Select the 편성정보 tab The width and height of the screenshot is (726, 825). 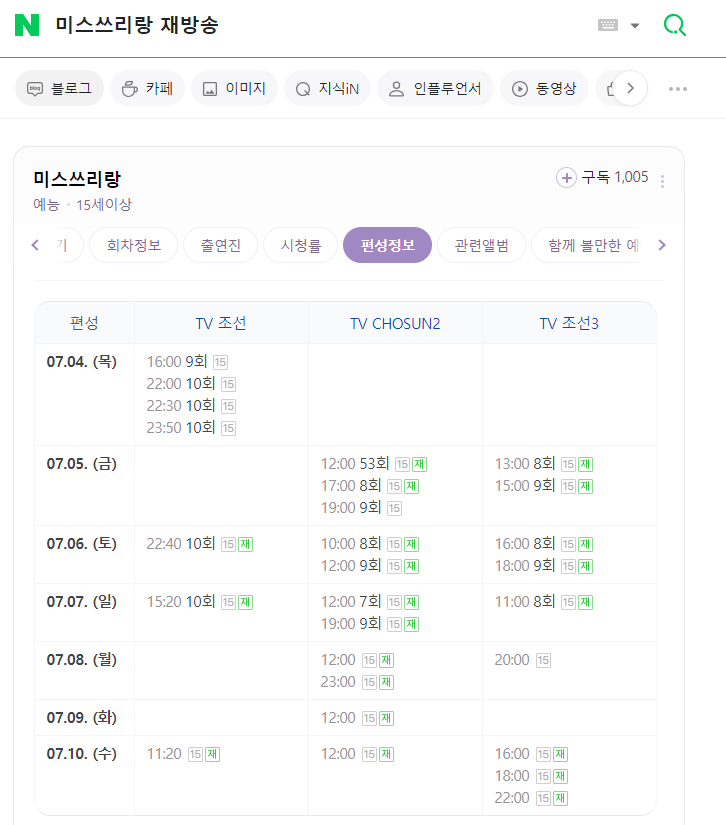[387, 245]
